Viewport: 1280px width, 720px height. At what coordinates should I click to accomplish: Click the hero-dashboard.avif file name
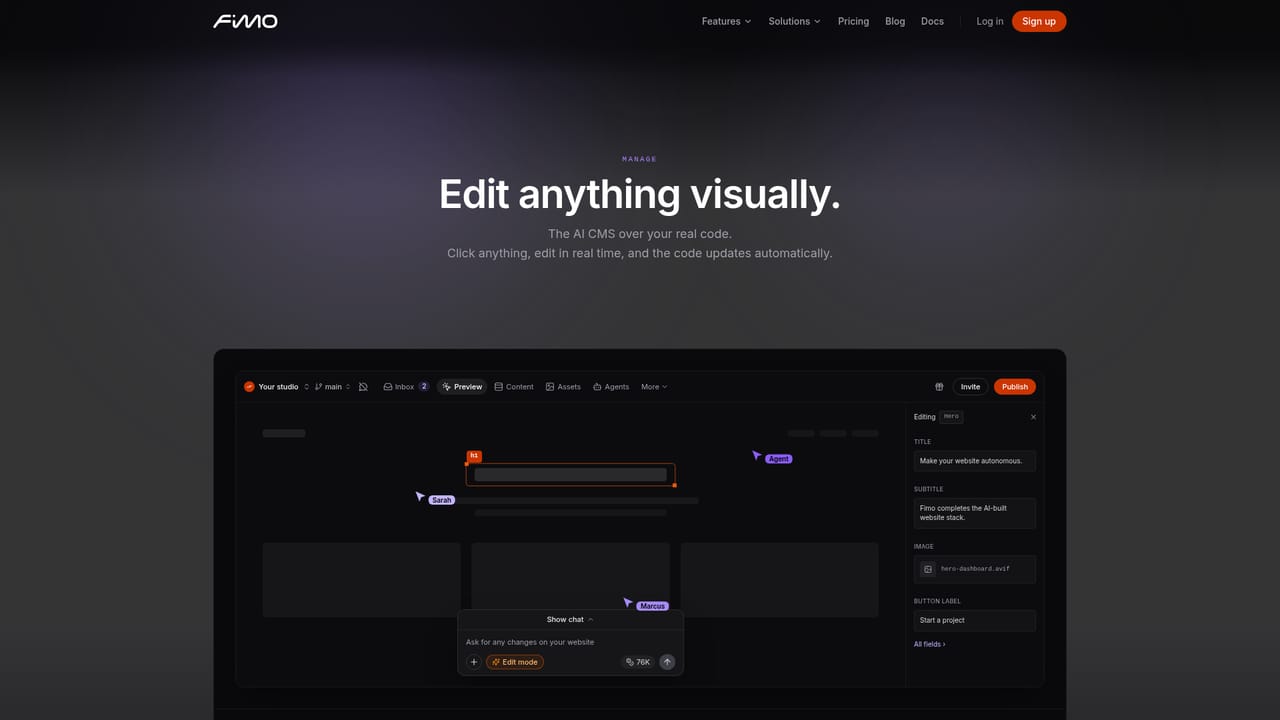click(x=975, y=569)
